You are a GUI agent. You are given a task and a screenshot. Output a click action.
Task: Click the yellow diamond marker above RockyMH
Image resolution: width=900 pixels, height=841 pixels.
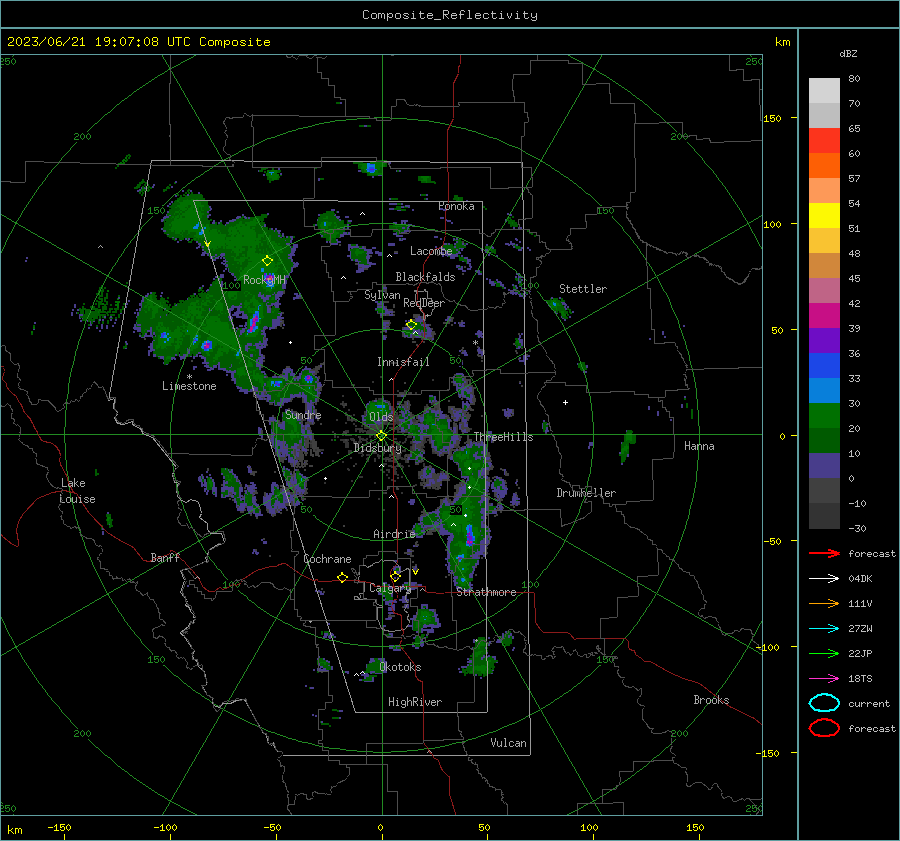[267, 261]
